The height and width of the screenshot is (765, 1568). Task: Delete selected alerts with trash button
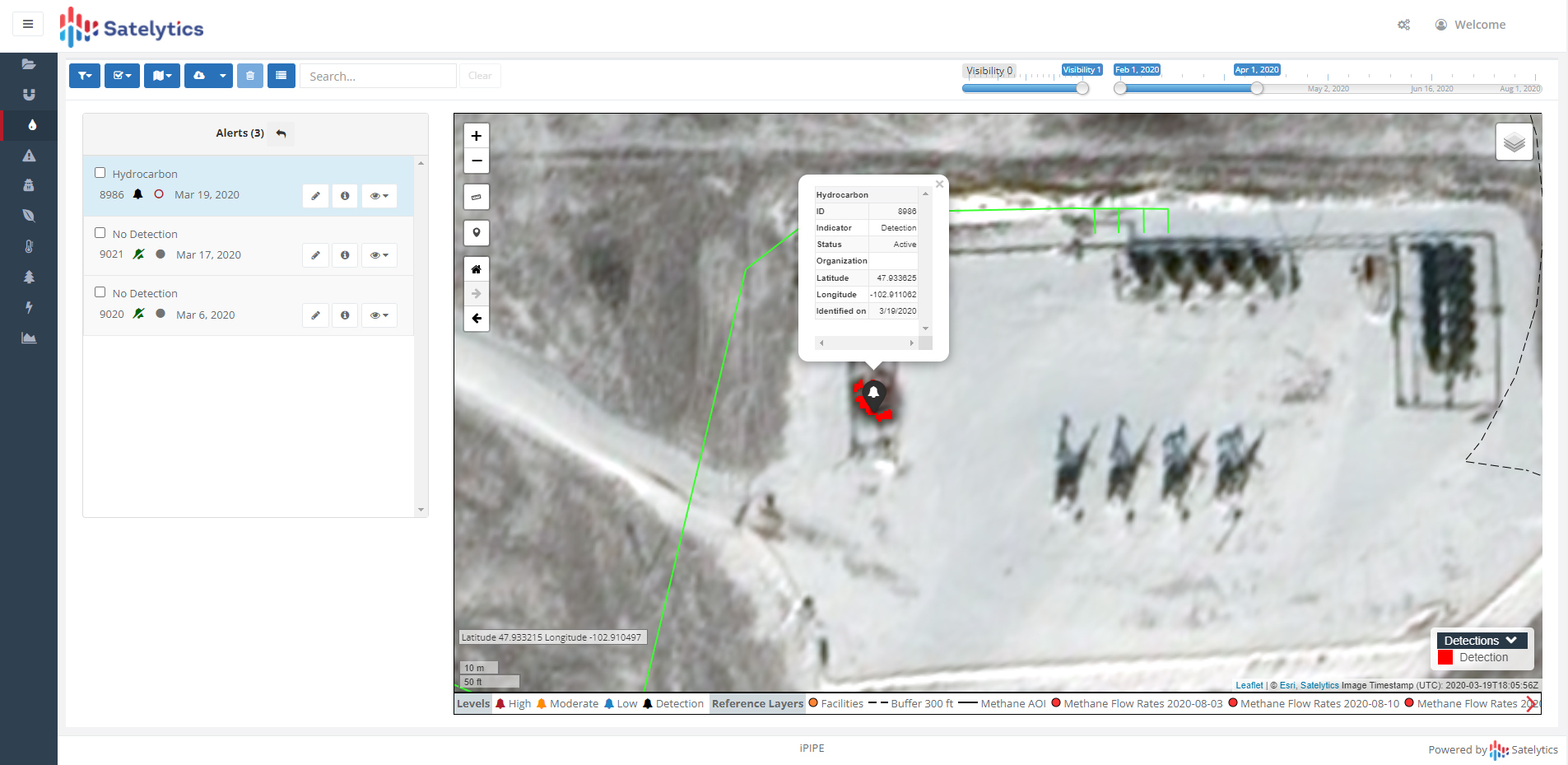[x=250, y=76]
